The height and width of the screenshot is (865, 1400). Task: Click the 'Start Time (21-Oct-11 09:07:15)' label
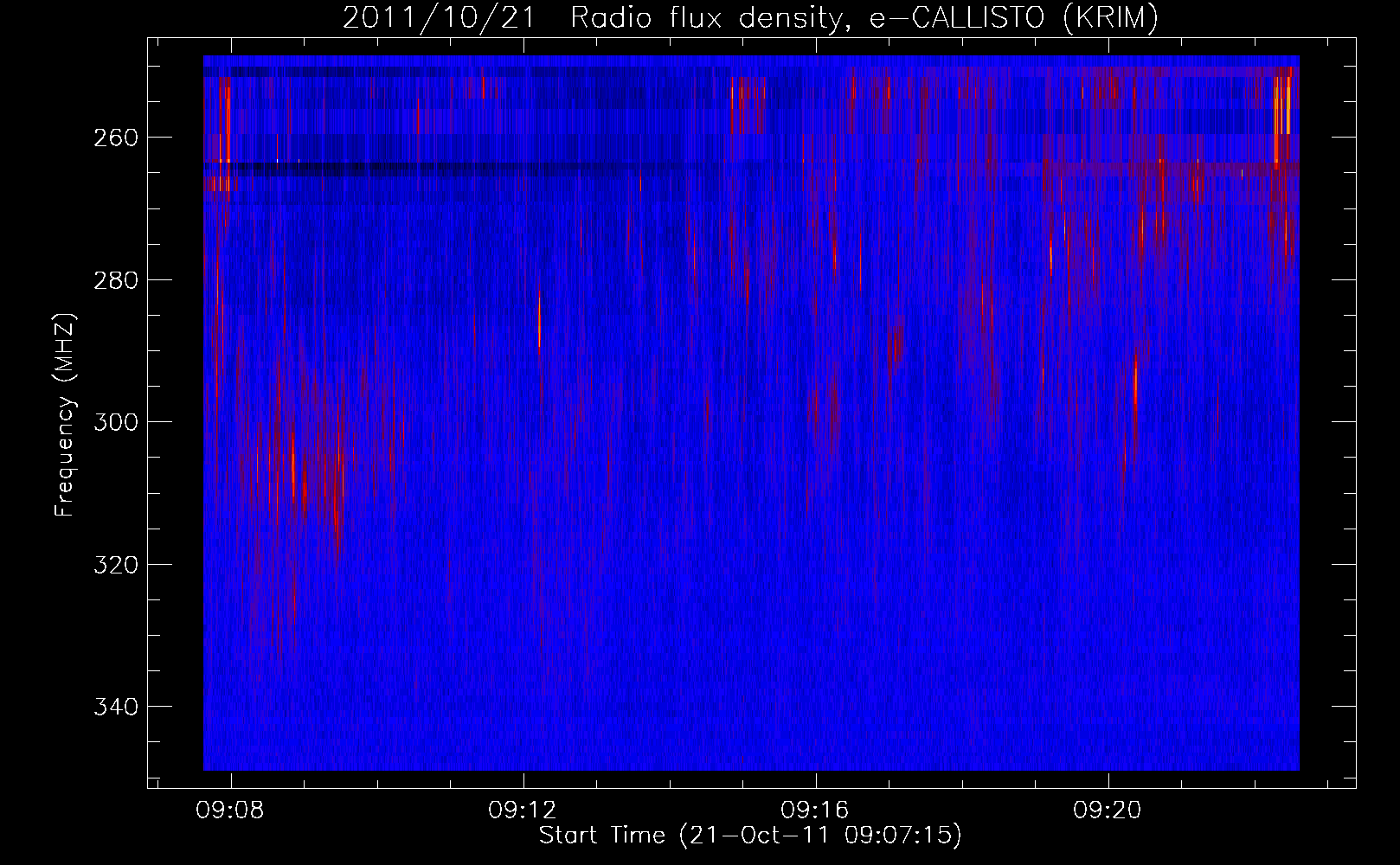(750, 835)
